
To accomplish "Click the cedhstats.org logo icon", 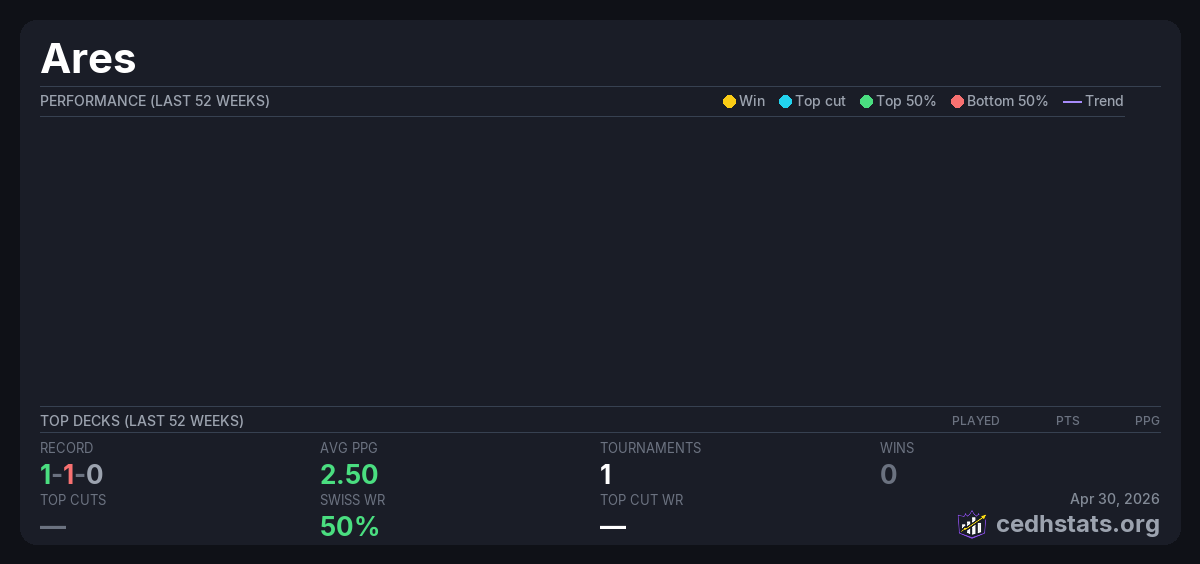I will tap(972, 524).
